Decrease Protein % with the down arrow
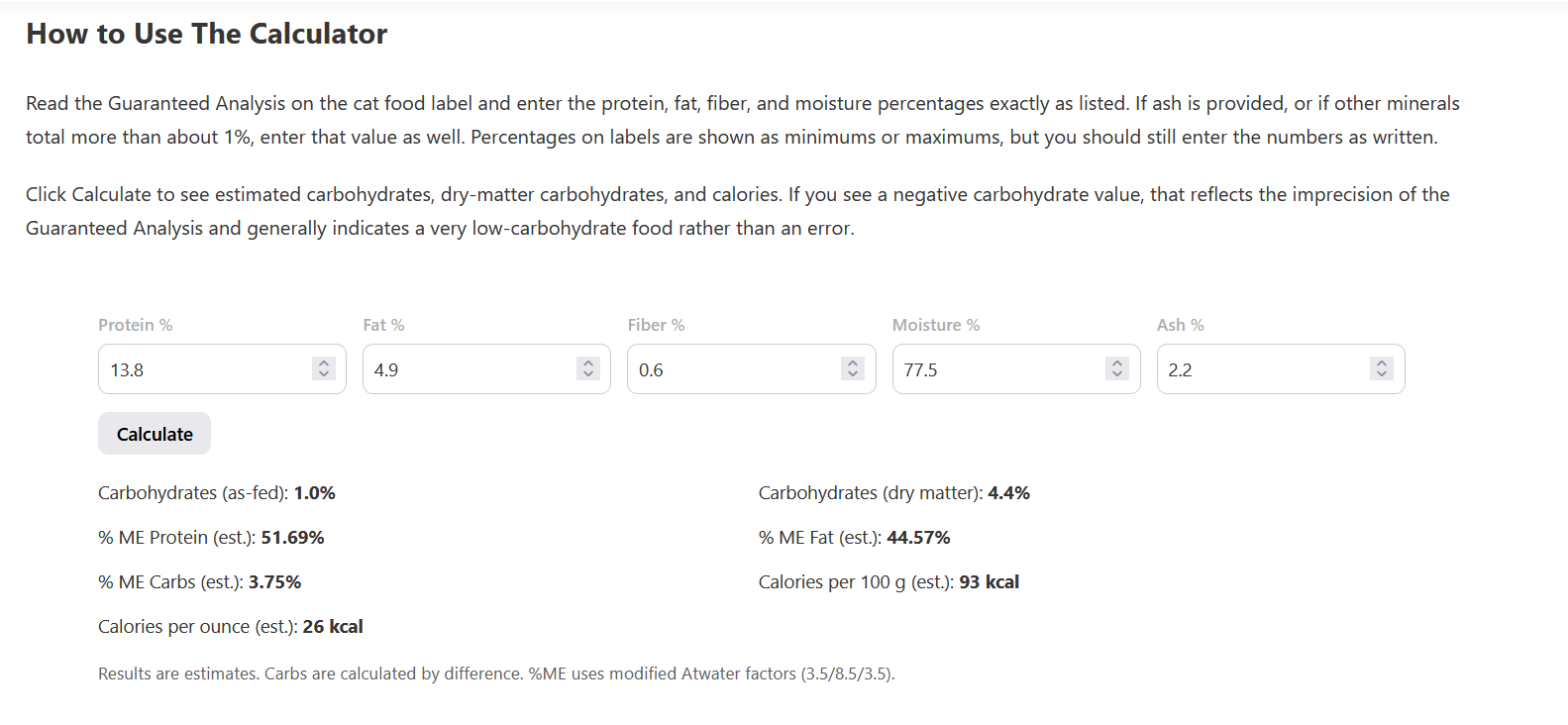This screenshot has width=1568, height=725. [324, 374]
